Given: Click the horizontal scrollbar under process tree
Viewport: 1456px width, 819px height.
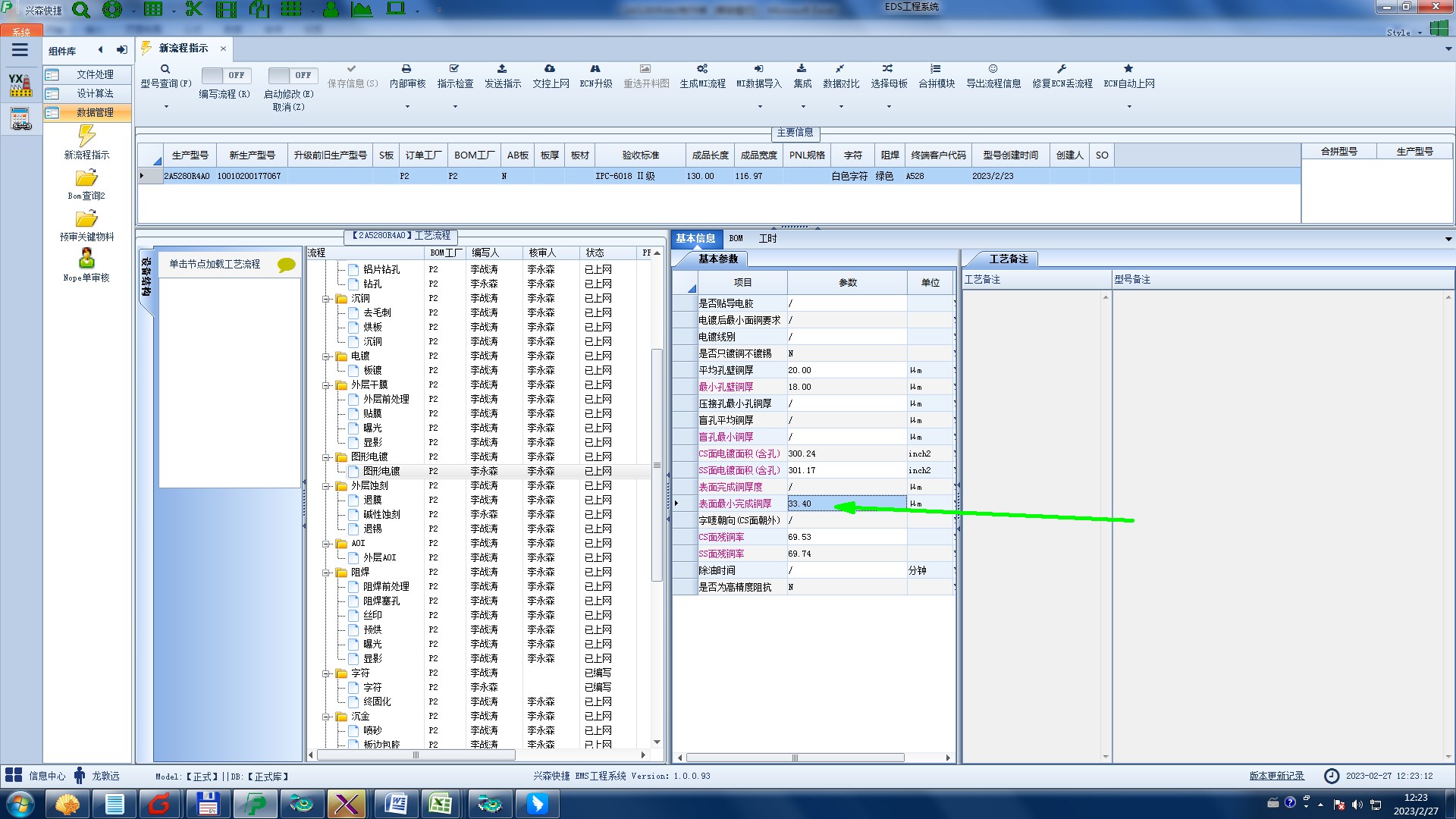Looking at the screenshot, I should tap(416, 755).
